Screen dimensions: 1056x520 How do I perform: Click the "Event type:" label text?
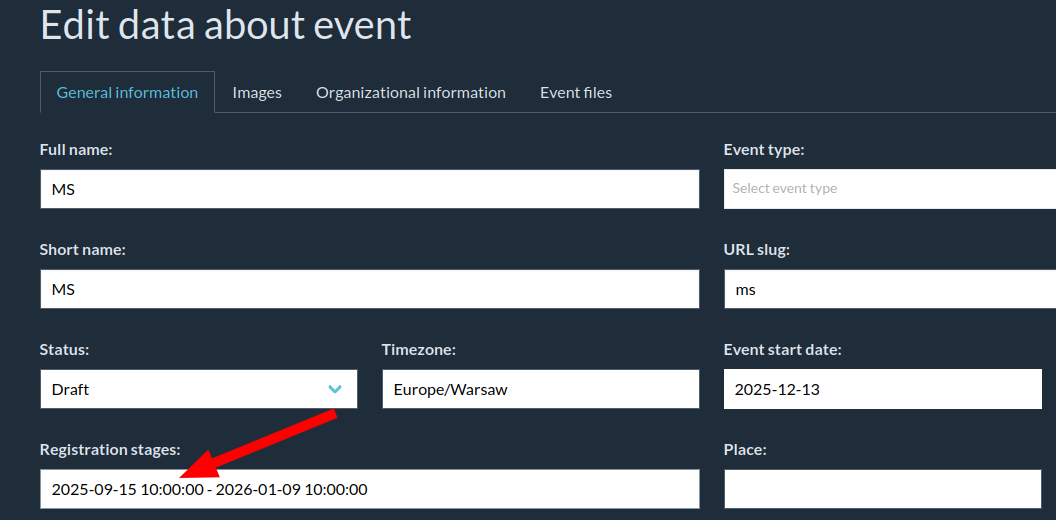764,149
